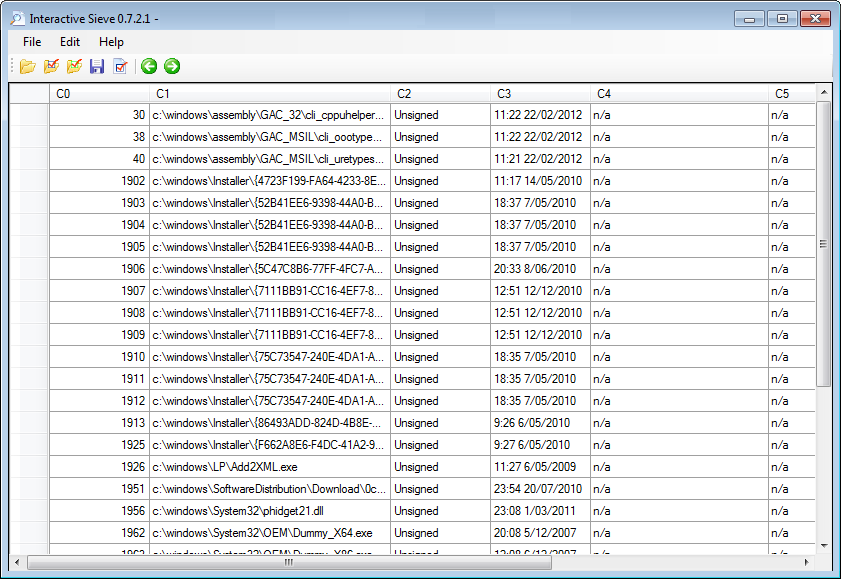Click the C3 column header
The height and width of the screenshot is (579, 841).
[x=539, y=93]
